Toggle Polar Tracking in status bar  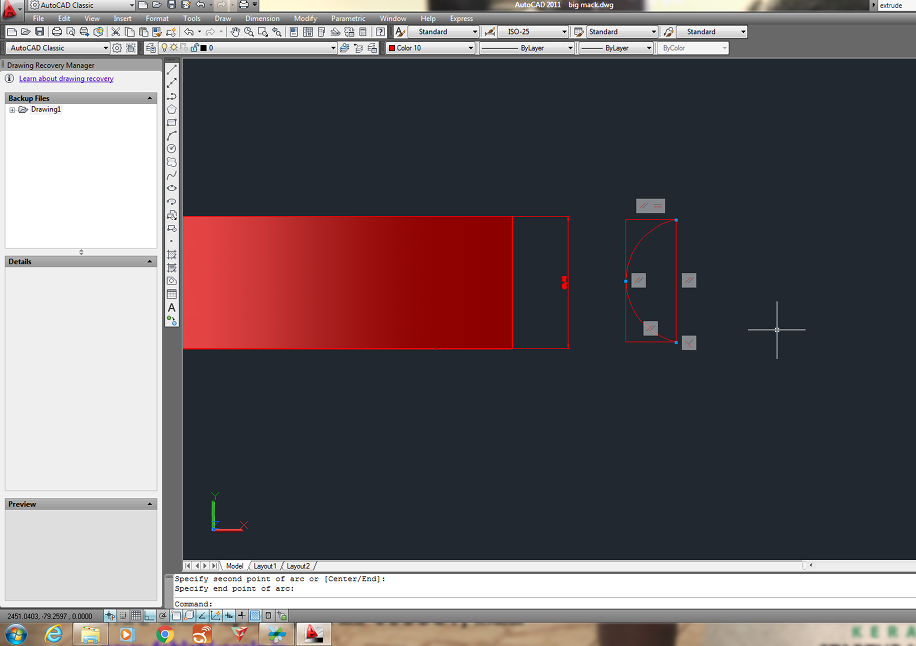162,616
